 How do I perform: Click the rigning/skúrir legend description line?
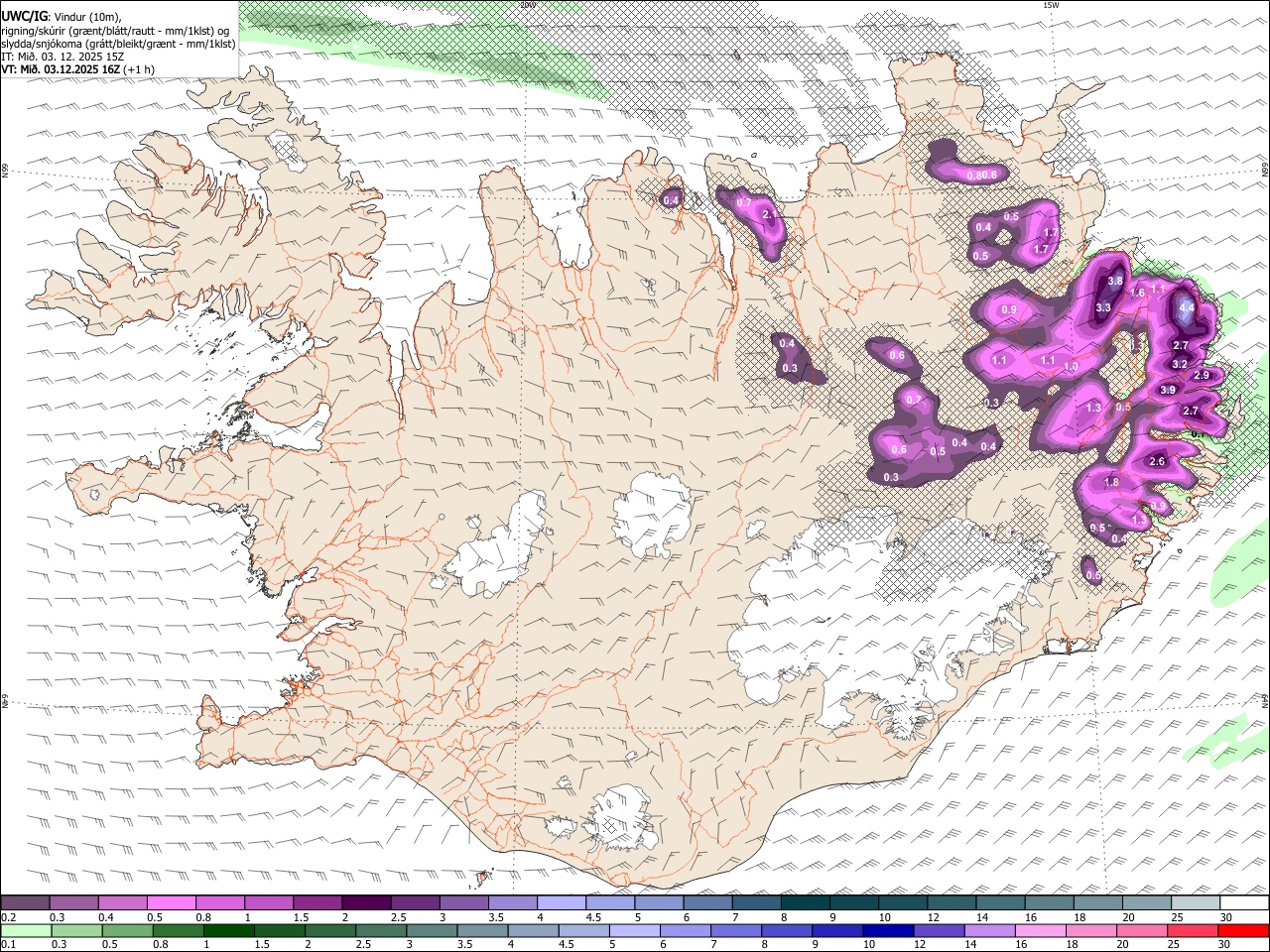[x=115, y=30]
